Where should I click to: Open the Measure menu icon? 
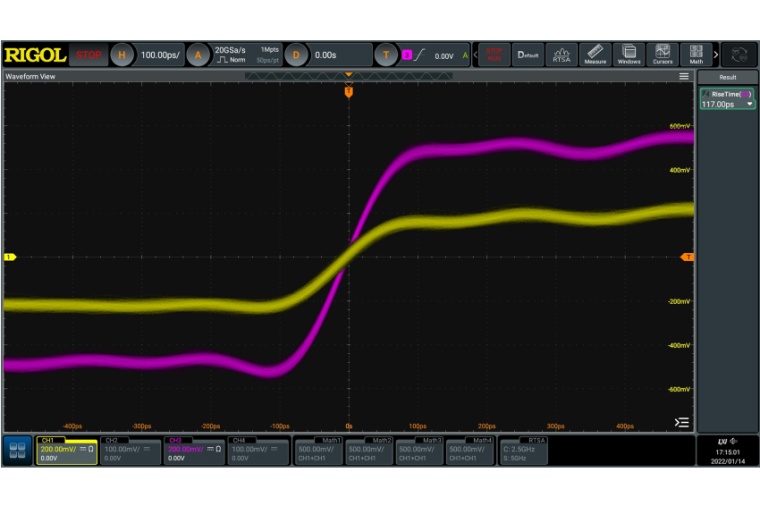(595, 55)
